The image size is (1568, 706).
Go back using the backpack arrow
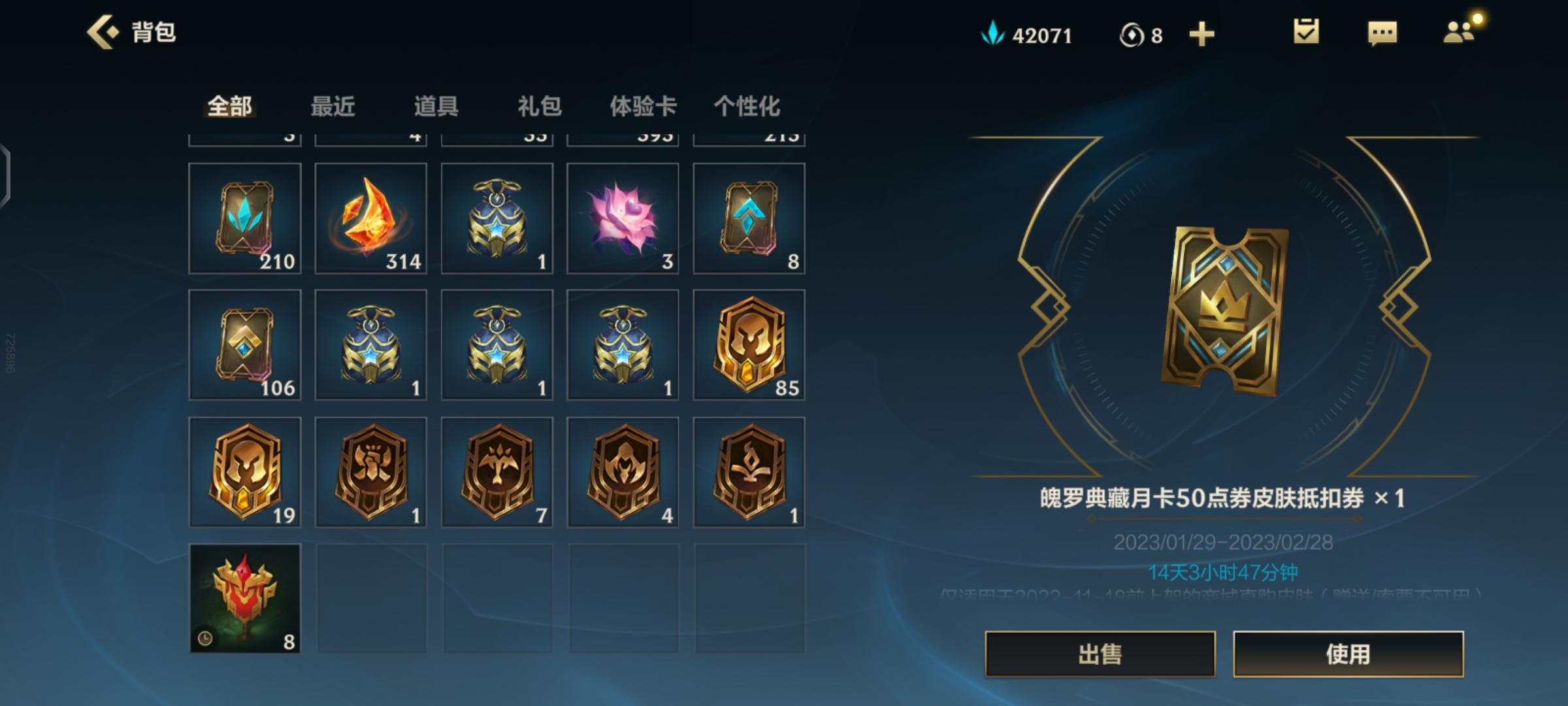pyautogui.click(x=103, y=32)
